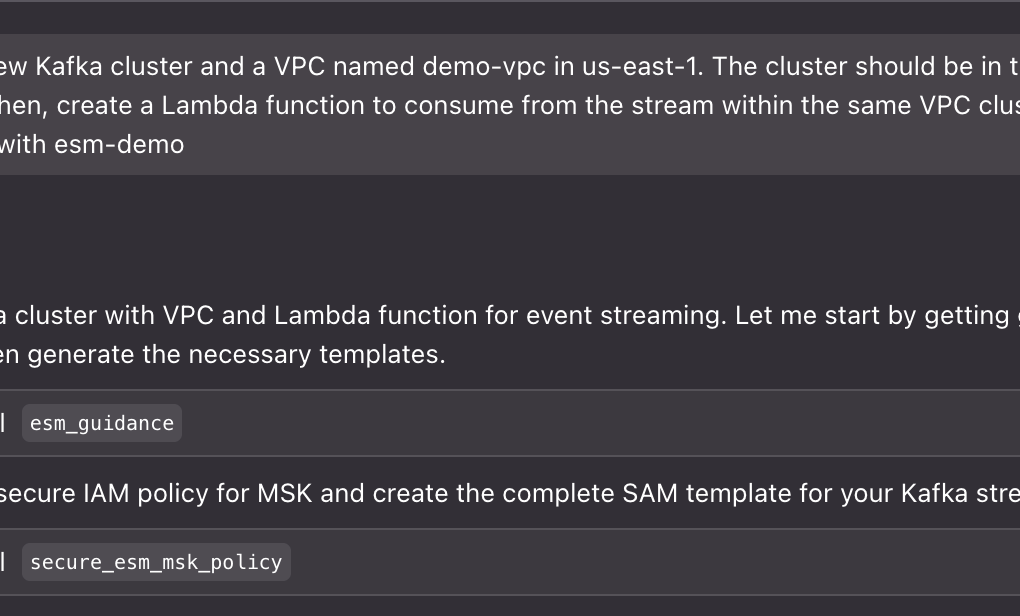Image resolution: width=1020 pixels, height=616 pixels.
Task: Click the dark strip above the user message
Action: 500,18
